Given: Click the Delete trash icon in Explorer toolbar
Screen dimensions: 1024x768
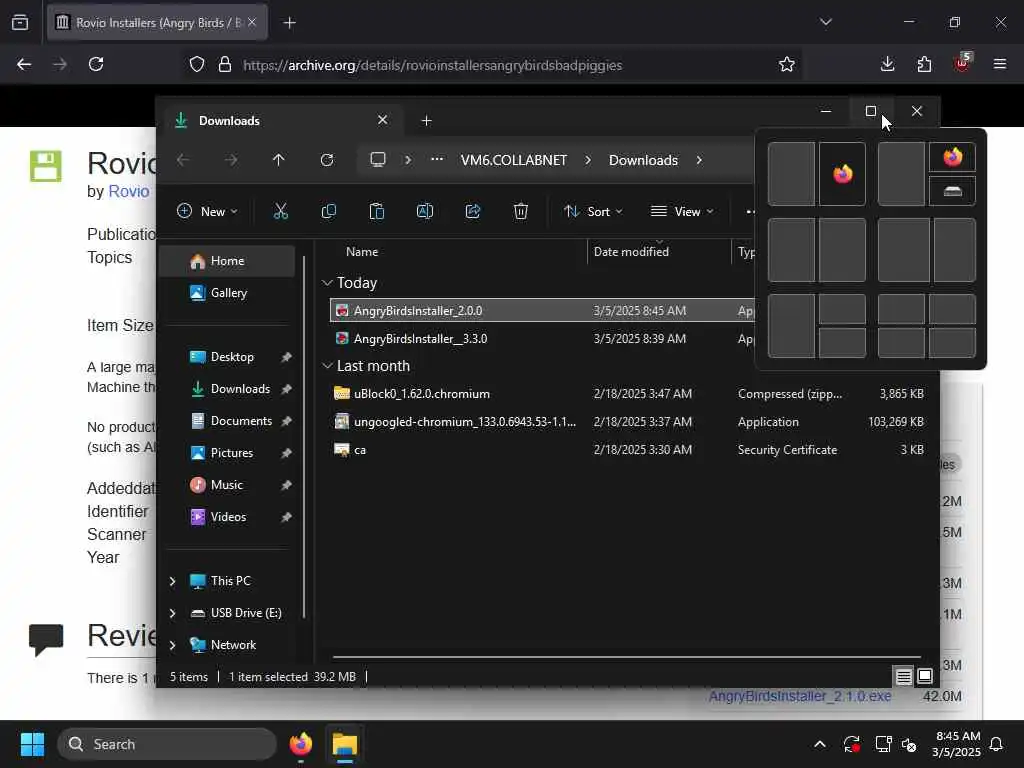Looking at the screenshot, I should (520, 211).
